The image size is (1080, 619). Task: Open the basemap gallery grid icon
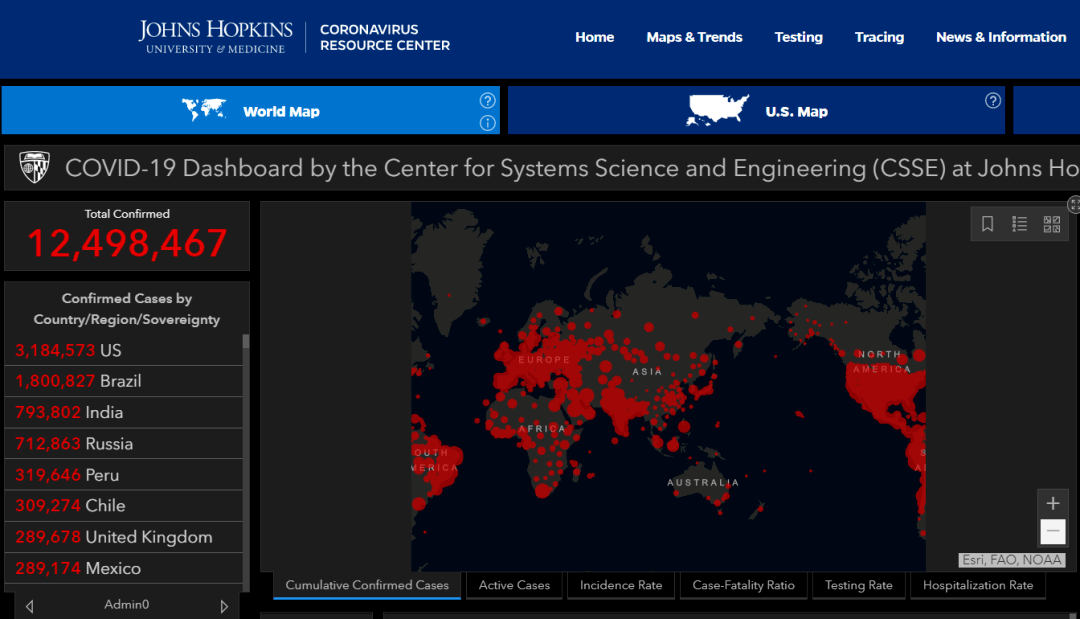[1051, 224]
